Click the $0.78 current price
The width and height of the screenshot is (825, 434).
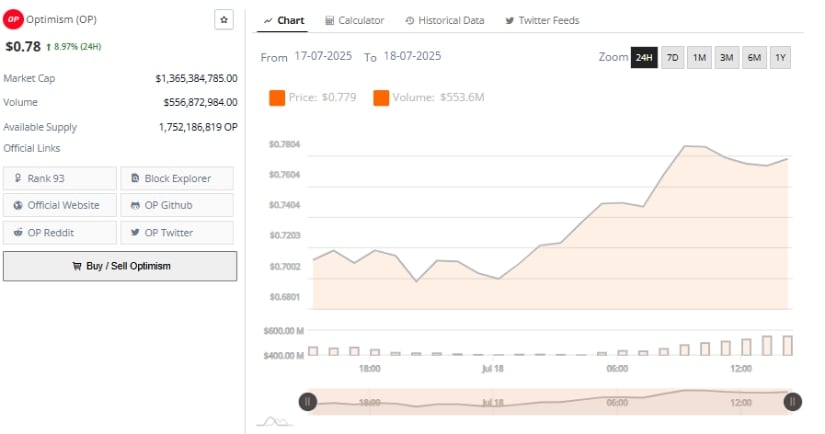coord(23,47)
